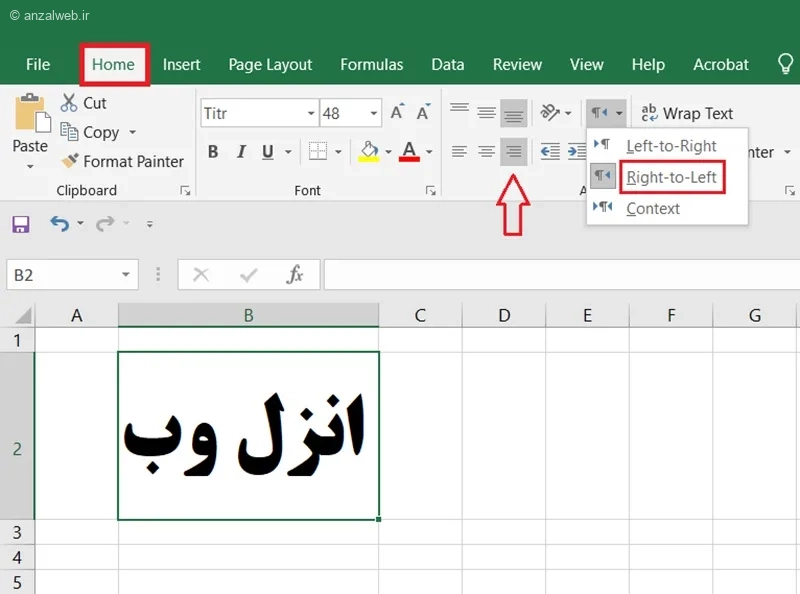Click the Align Left icon
This screenshot has height=594, width=800.
point(459,152)
